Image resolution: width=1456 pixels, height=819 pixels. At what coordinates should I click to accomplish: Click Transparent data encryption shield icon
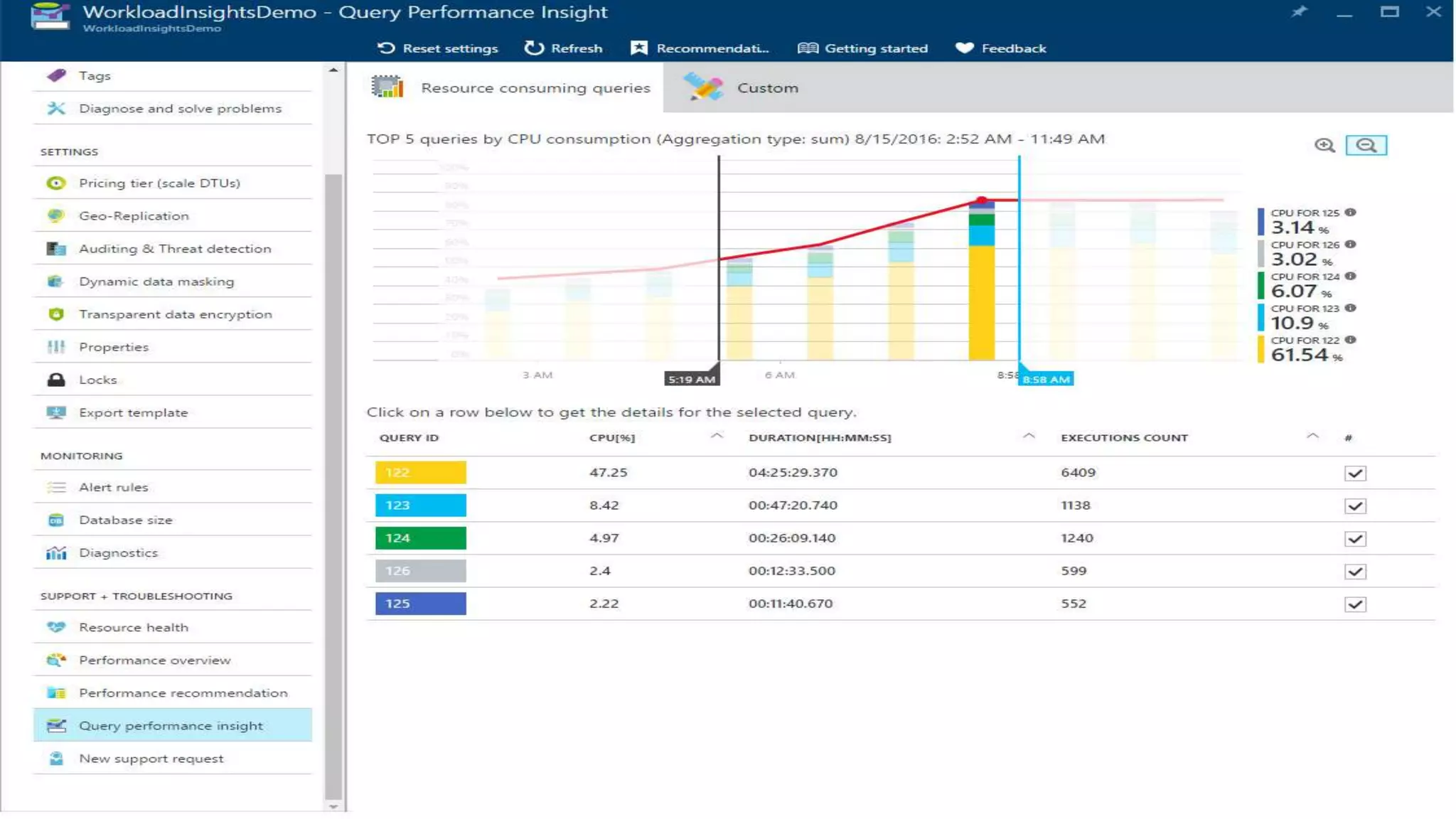[x=56, y=314]
